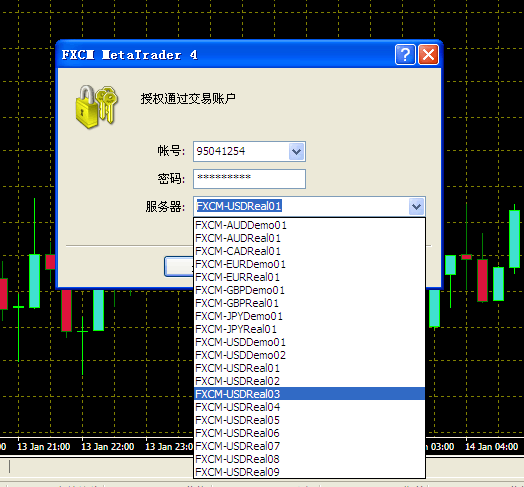Select FXCM-GBPDemo01 from the server list
524x487 pixels.
tap(309, 290)
